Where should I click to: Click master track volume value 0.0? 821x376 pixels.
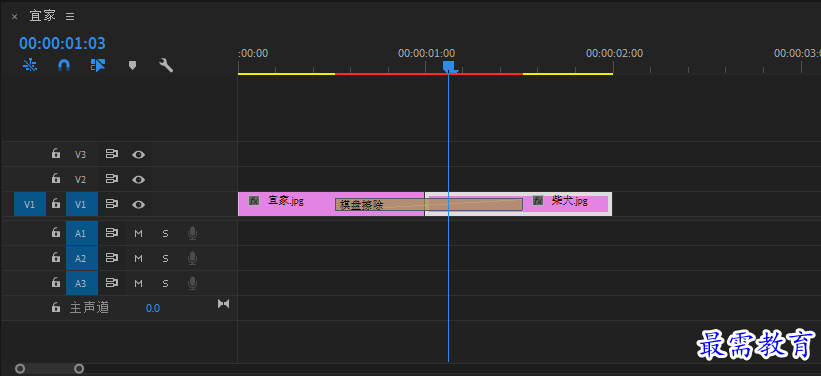point(152,308)
